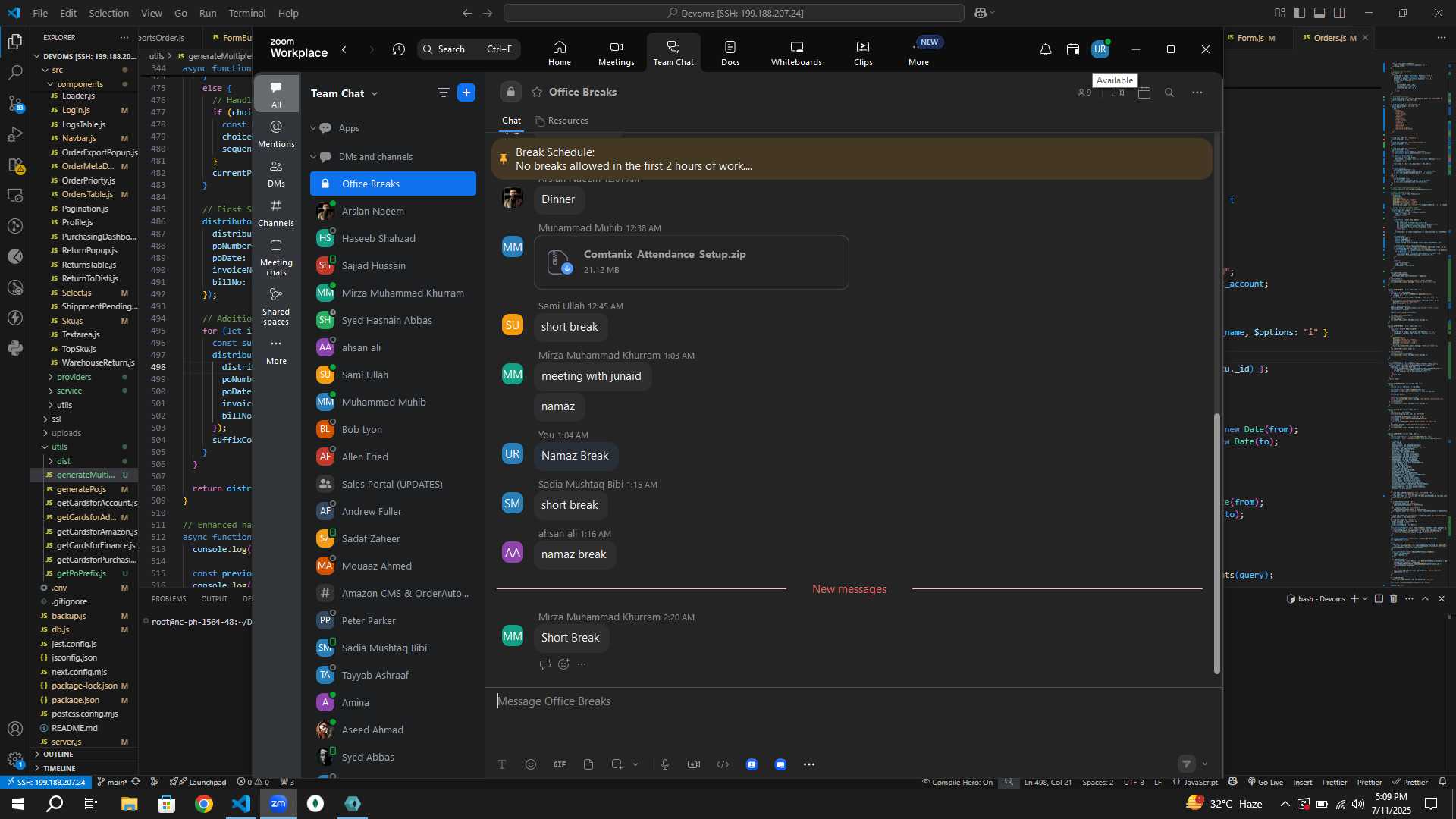The height and width of the screenshot is (819, 1456).
Task: Add reaction to Short Break message
Action: coord(563,664)
